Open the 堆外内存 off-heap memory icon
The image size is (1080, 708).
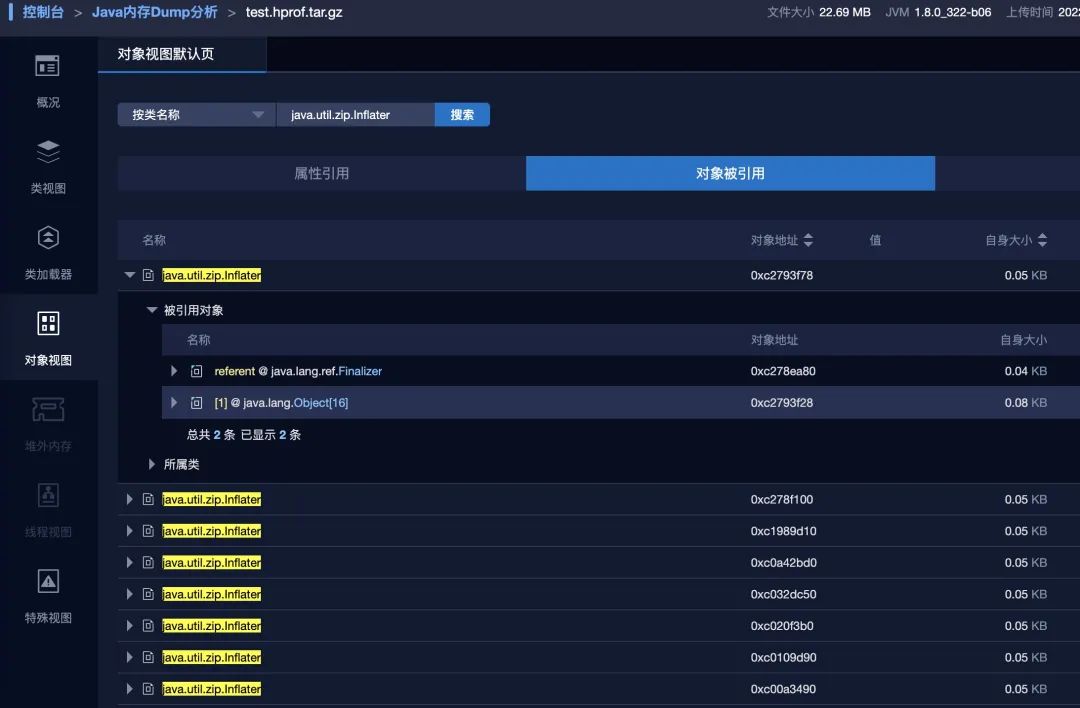48,410
